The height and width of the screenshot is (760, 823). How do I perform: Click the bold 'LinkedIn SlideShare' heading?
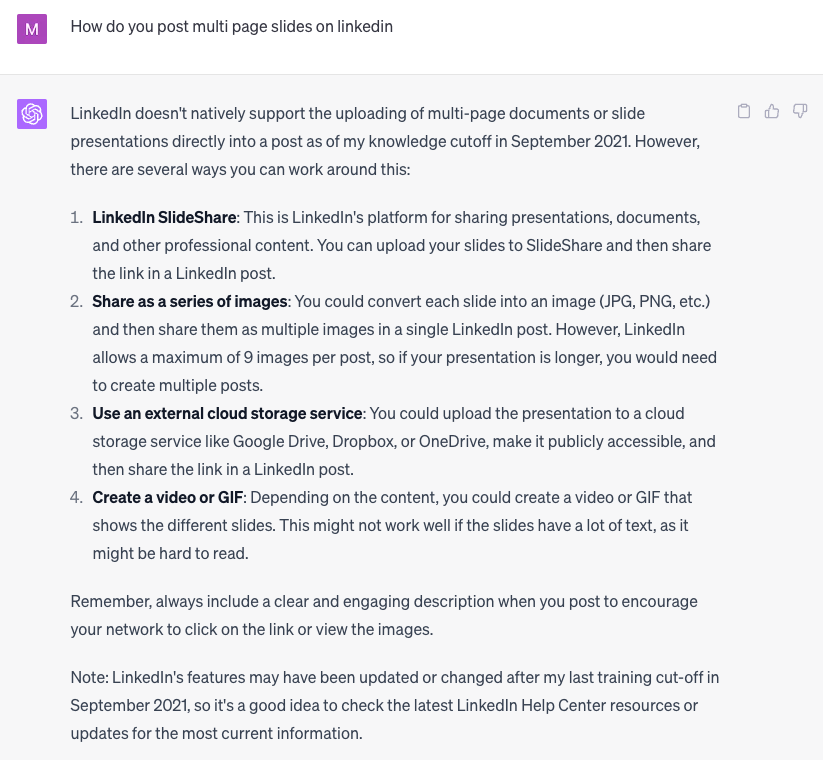(x=164, y=217)
